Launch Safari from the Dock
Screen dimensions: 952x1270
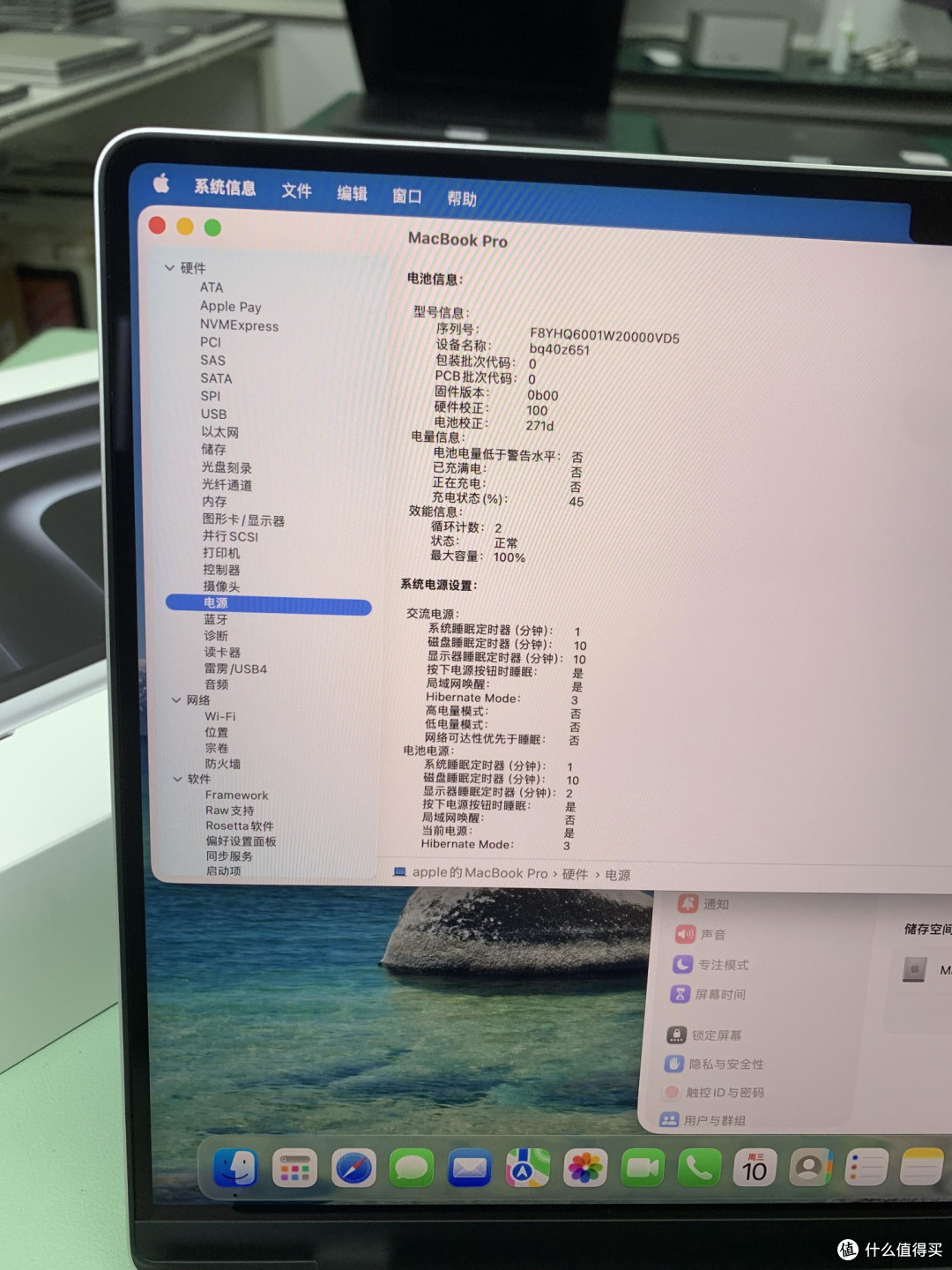point(353,1169)
